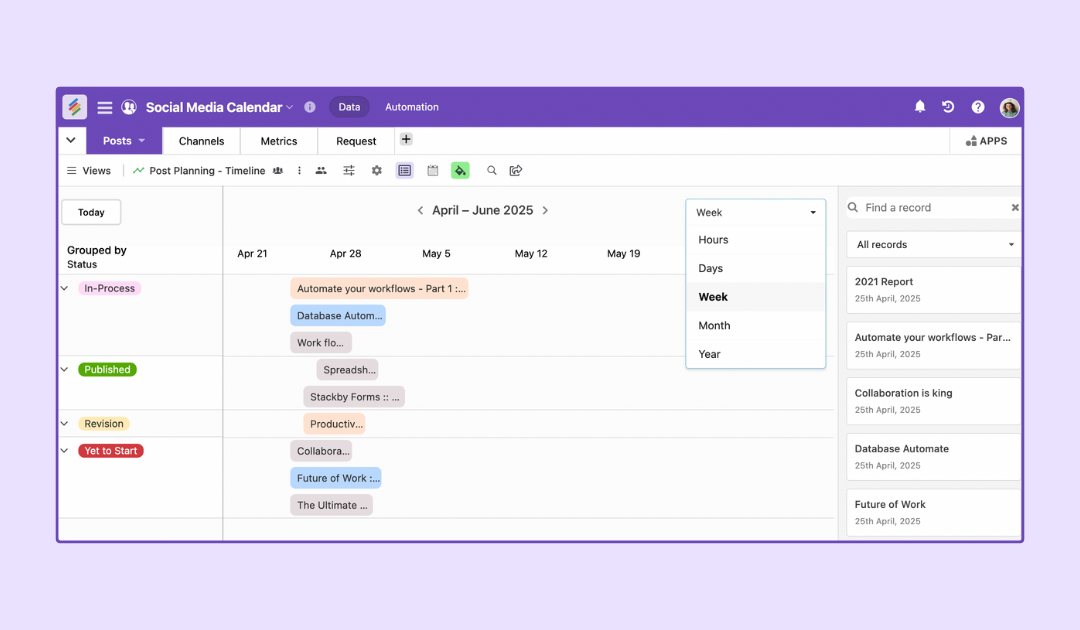Open the Week scale combo box
The height and width of the screenshot is (630, 1080).
click(x=756, y=213)
